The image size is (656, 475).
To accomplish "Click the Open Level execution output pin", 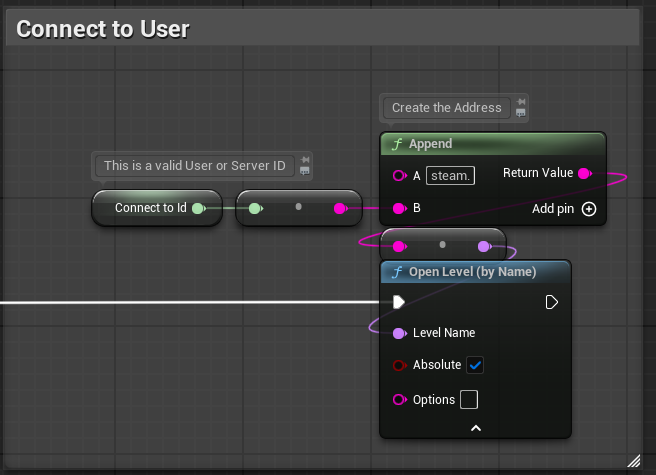I will tap(551, 302).
